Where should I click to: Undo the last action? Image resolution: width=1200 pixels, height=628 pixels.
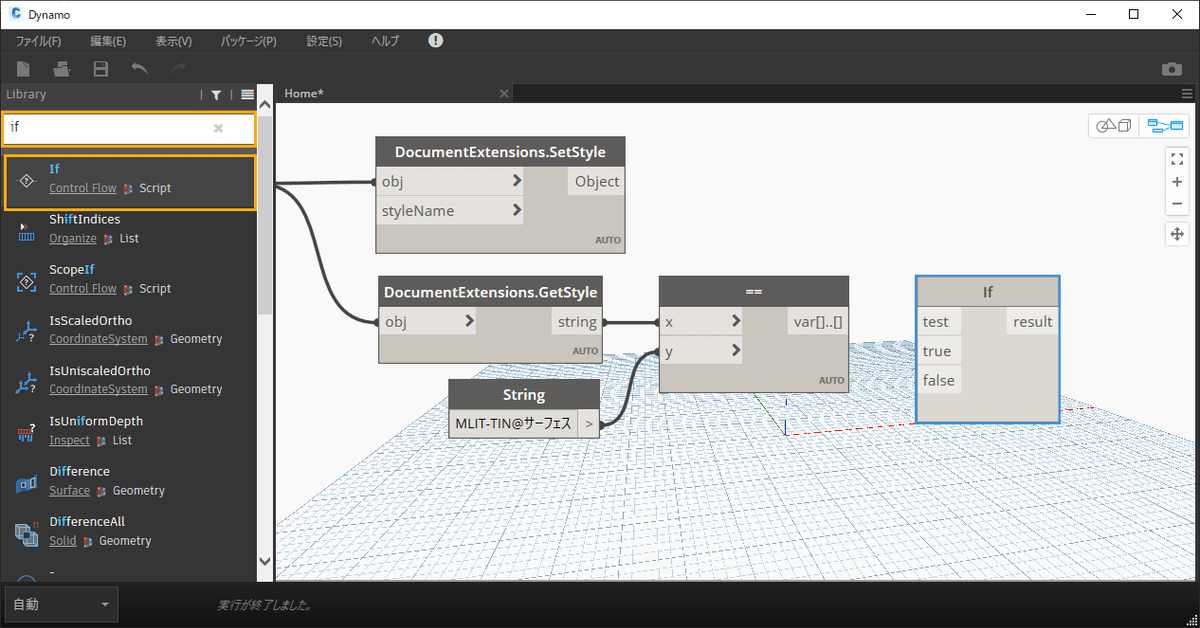point(139,69)
